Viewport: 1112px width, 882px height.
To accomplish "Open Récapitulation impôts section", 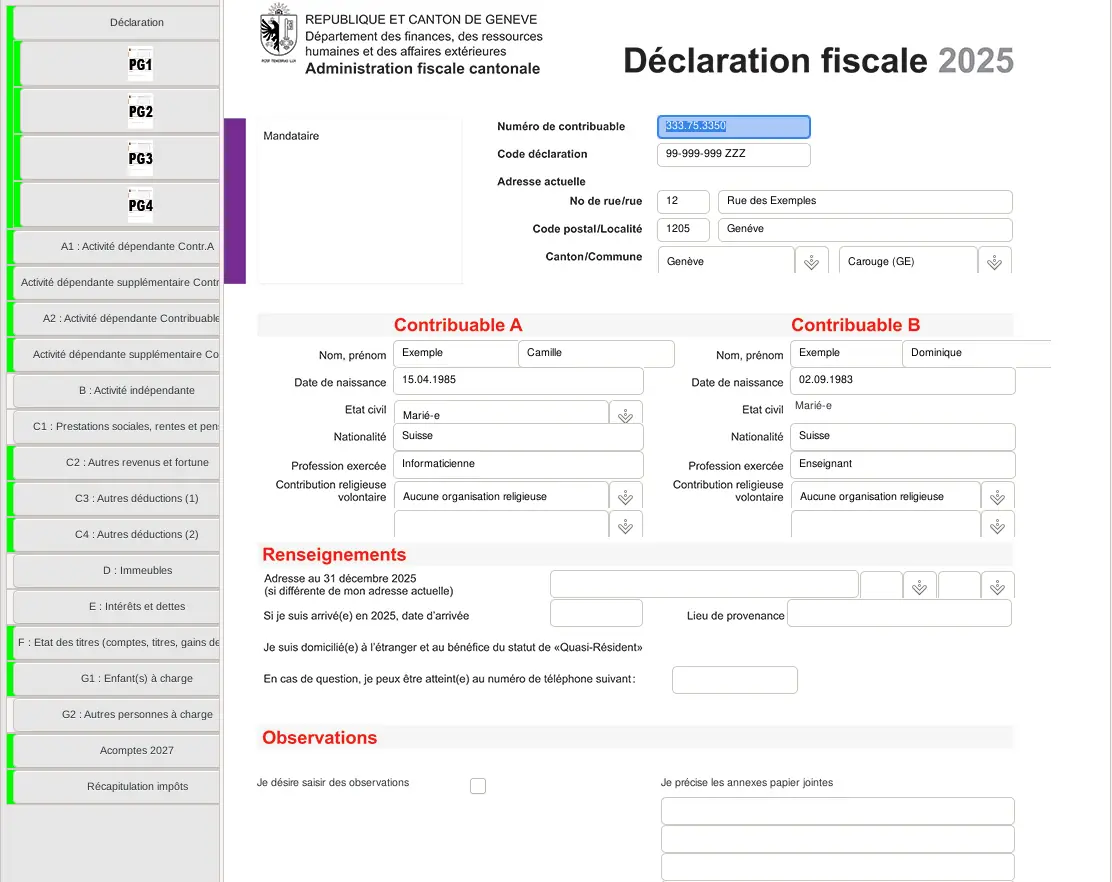I will coord(117,786).
